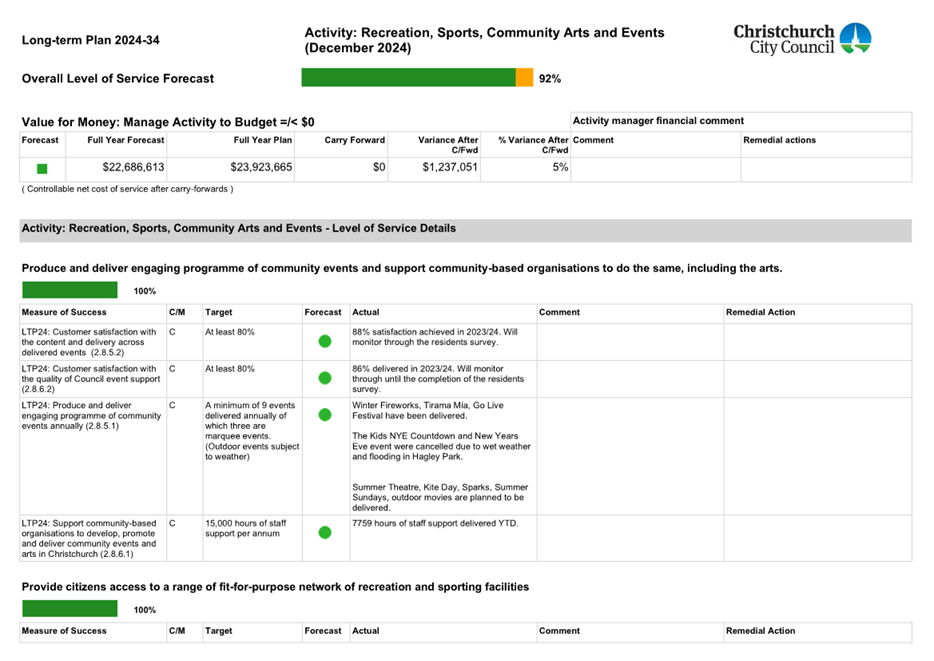The image size is (934, 661).
Task: Click green forecast dot for community events programme
Action: coord(324,414)
